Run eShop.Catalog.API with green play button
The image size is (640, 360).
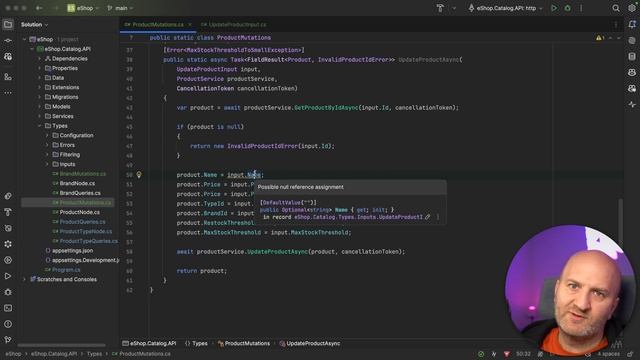point(554,8)
